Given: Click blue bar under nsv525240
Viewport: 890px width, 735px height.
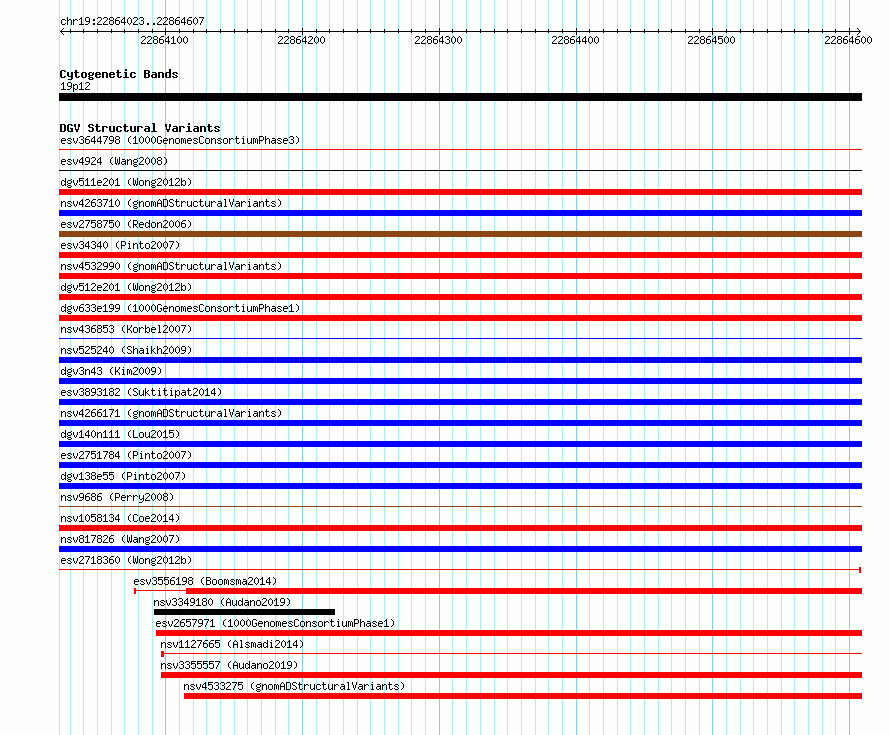Looking at the screenshot, I should click(460, 360).
